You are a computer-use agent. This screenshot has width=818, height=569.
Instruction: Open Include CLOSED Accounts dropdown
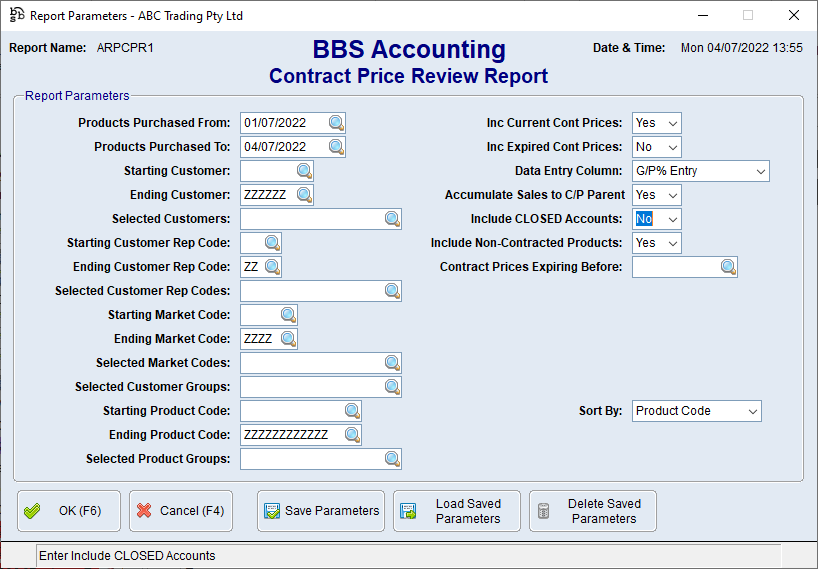(x=672, y=219)
